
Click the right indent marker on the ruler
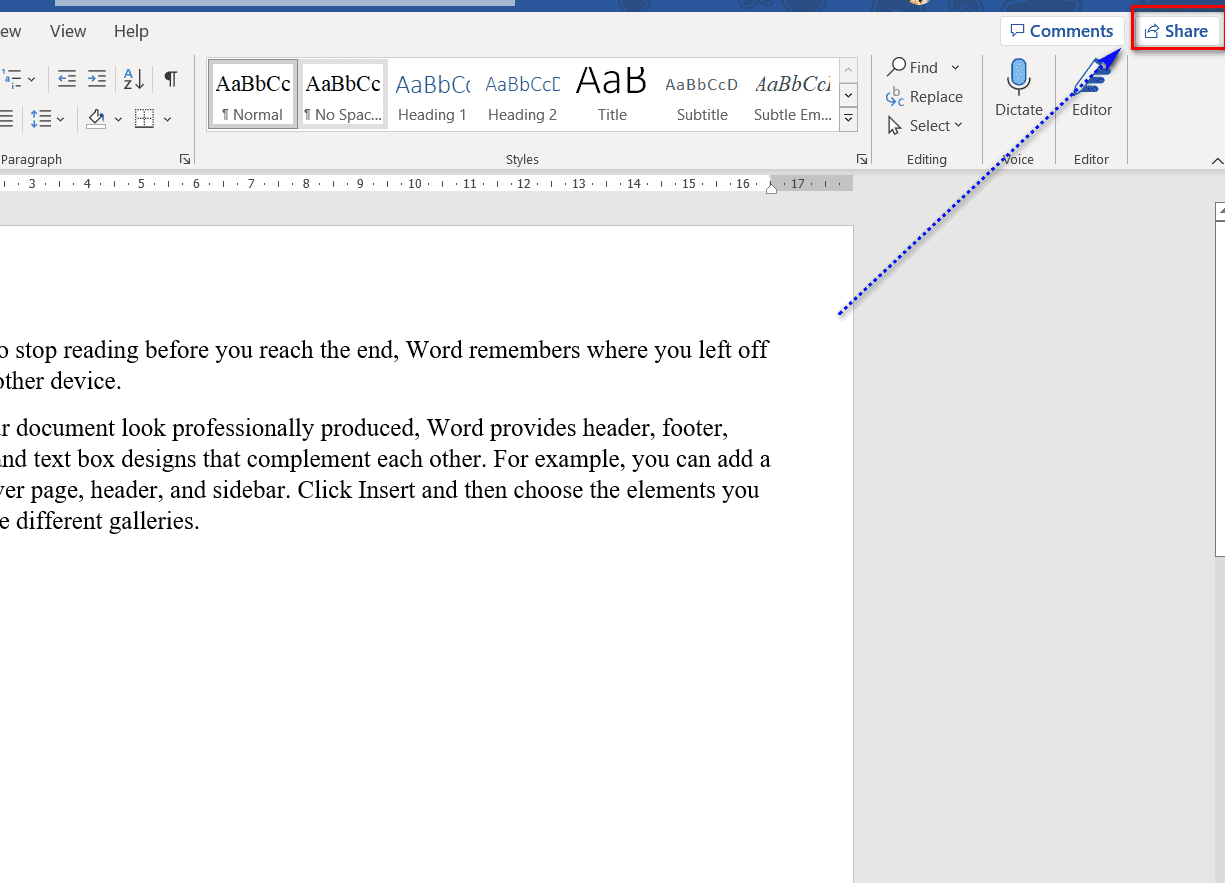[771, 188]
